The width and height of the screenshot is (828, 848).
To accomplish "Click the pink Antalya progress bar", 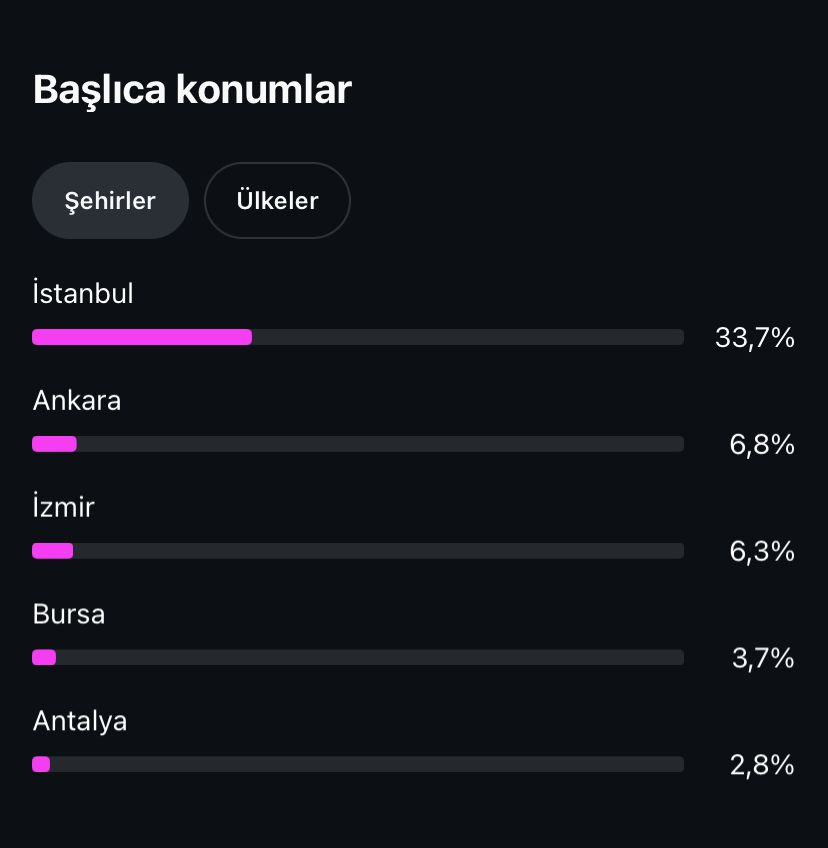I will [41, 764].
